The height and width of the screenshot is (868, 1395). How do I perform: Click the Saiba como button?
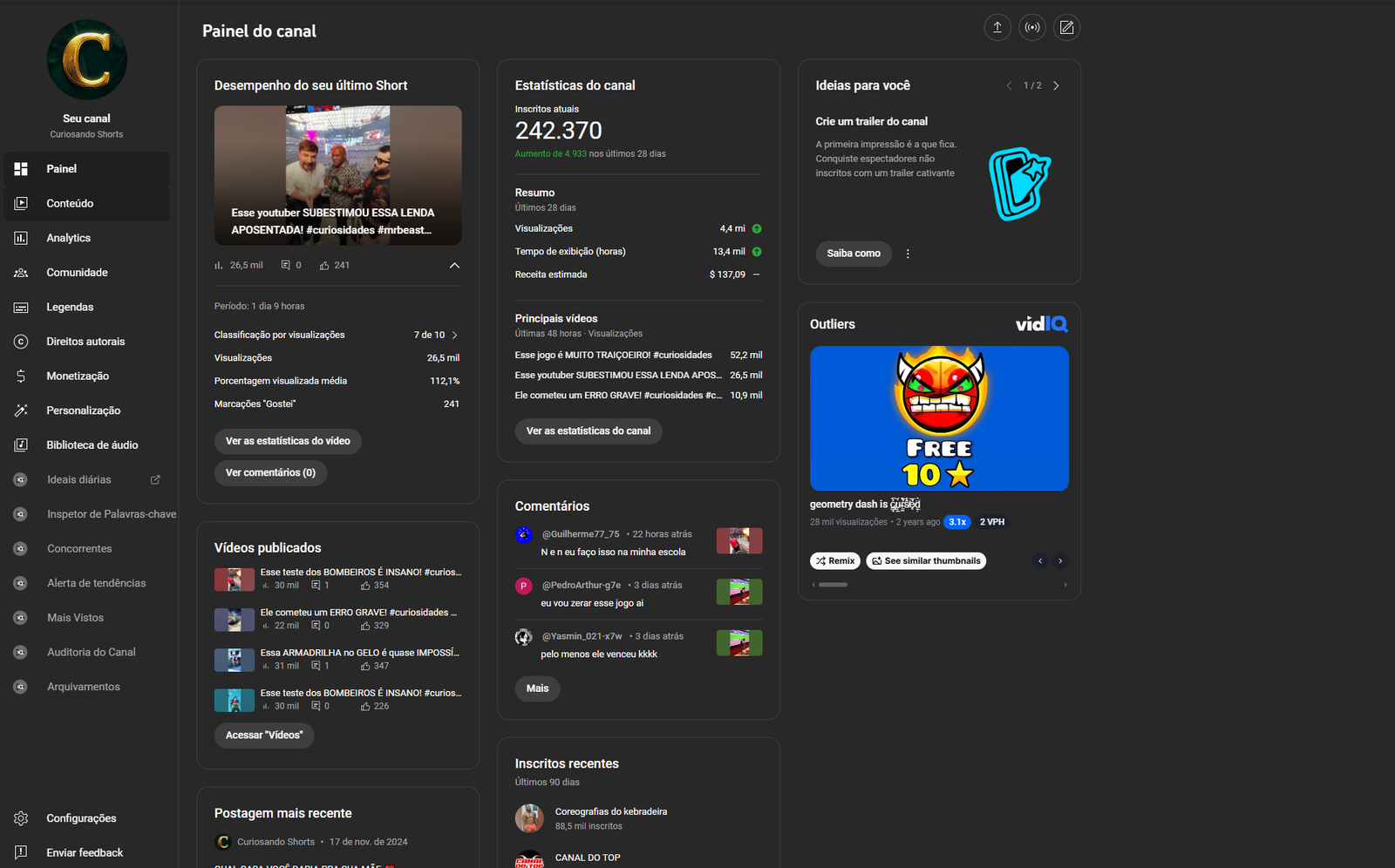(x=854, y=254)
